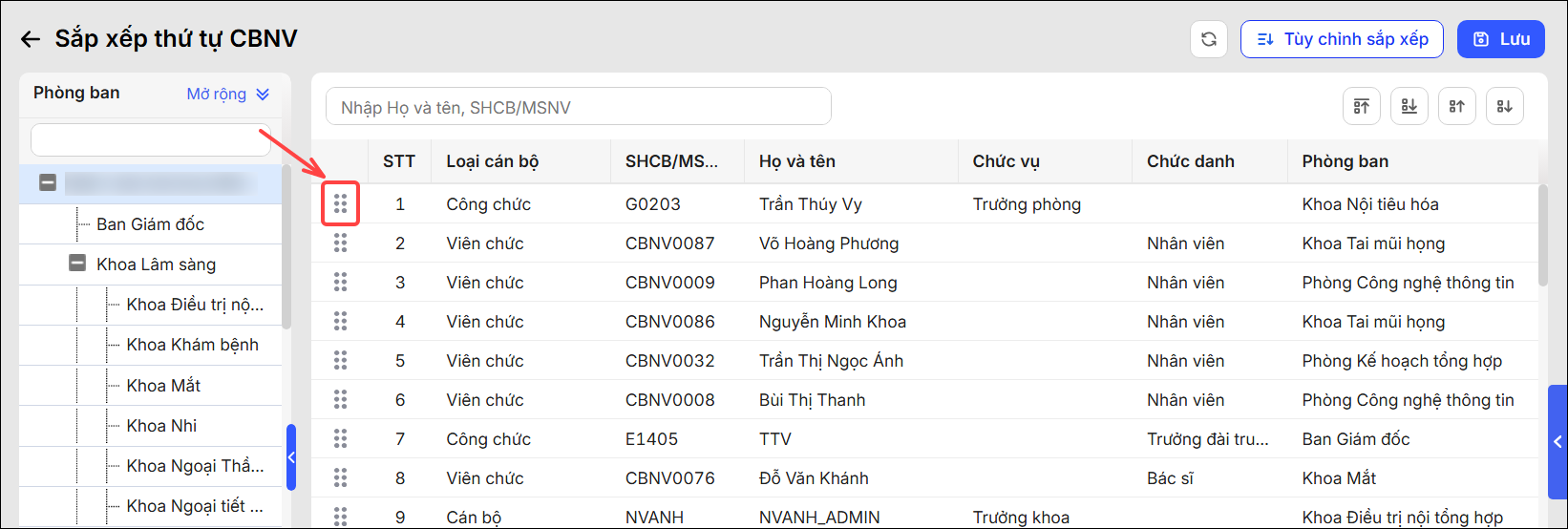Select the drag handle for Trần Thúy Vy

pos(341,203)
